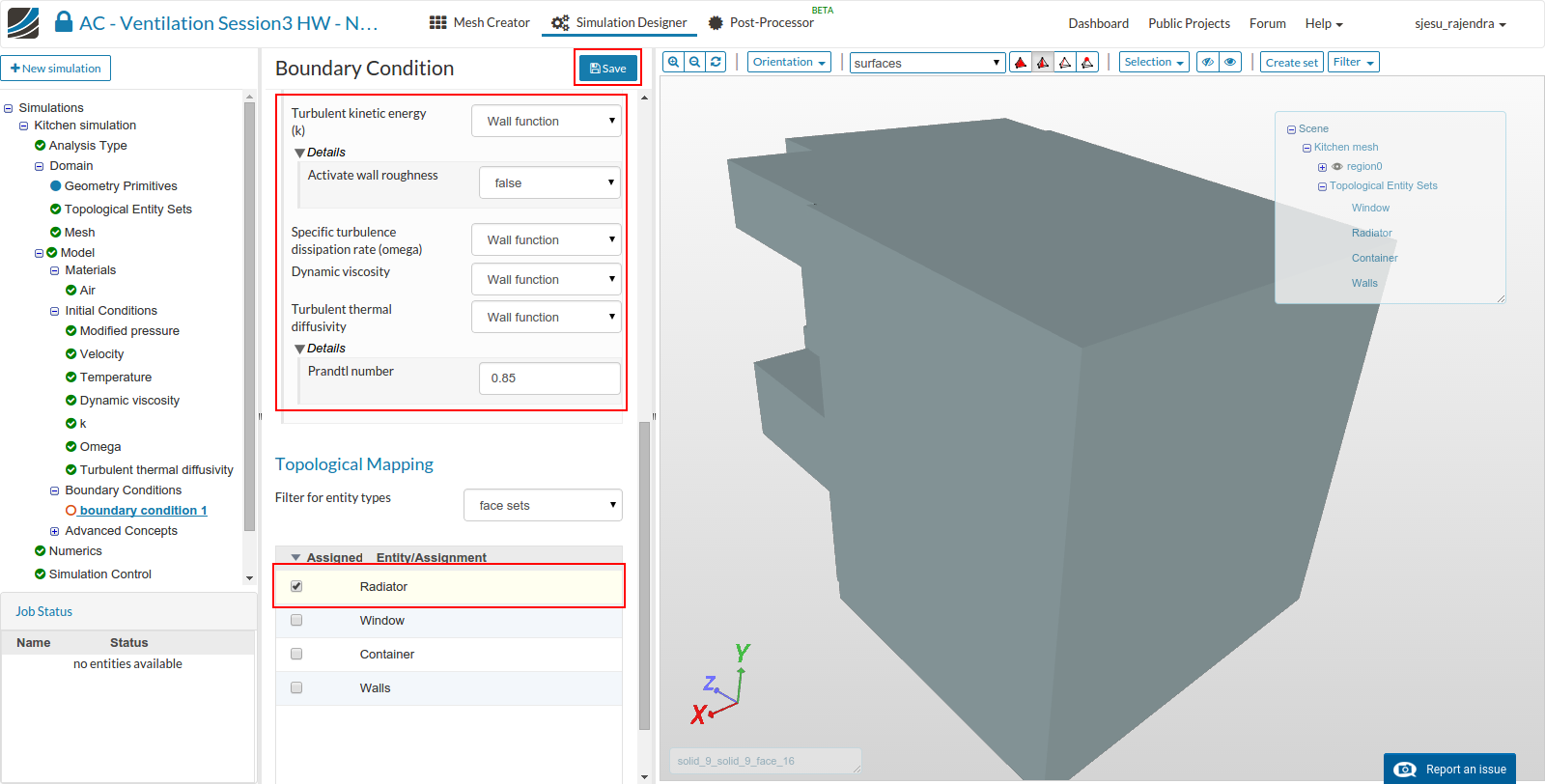
Task: Open the Selection dropdown
Action: click(x=1154, y=62)
